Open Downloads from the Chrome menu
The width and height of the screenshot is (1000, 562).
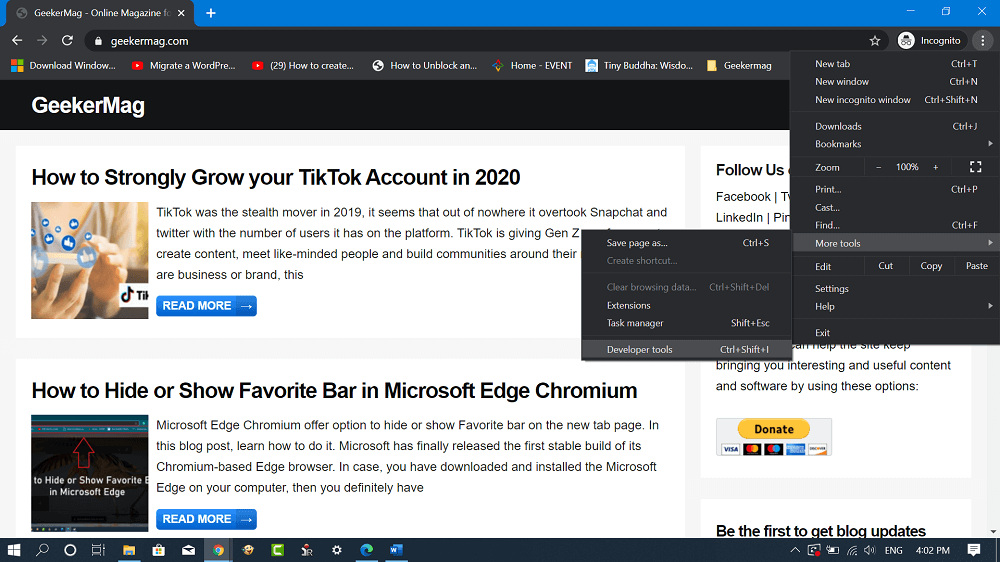tap(895, 126)
